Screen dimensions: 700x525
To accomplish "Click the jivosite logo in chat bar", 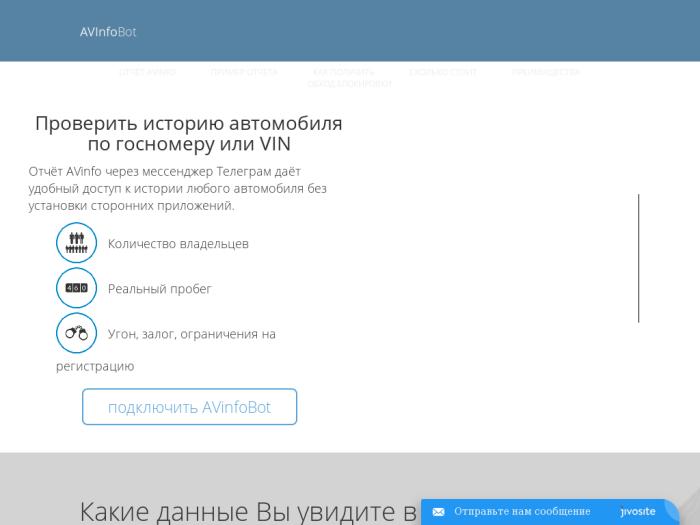I will coord(638,512).
